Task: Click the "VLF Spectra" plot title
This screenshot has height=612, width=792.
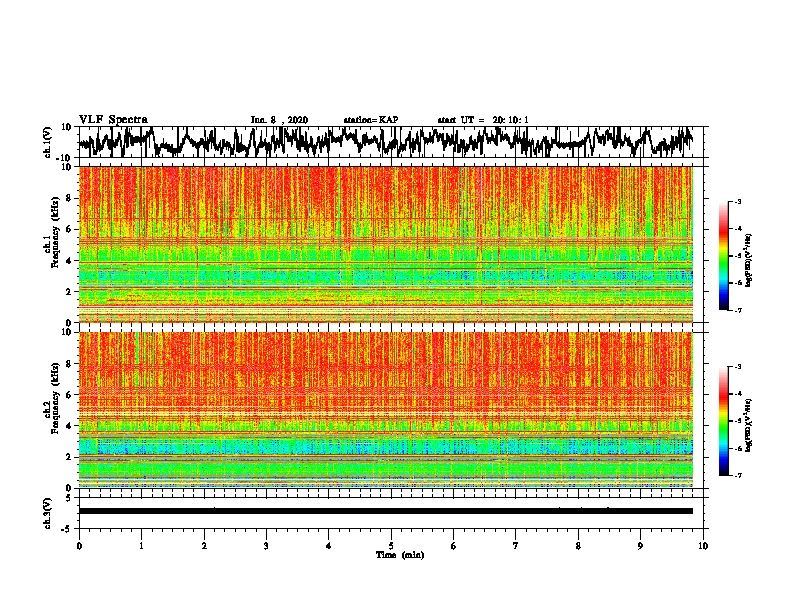Action: point(113,119)
